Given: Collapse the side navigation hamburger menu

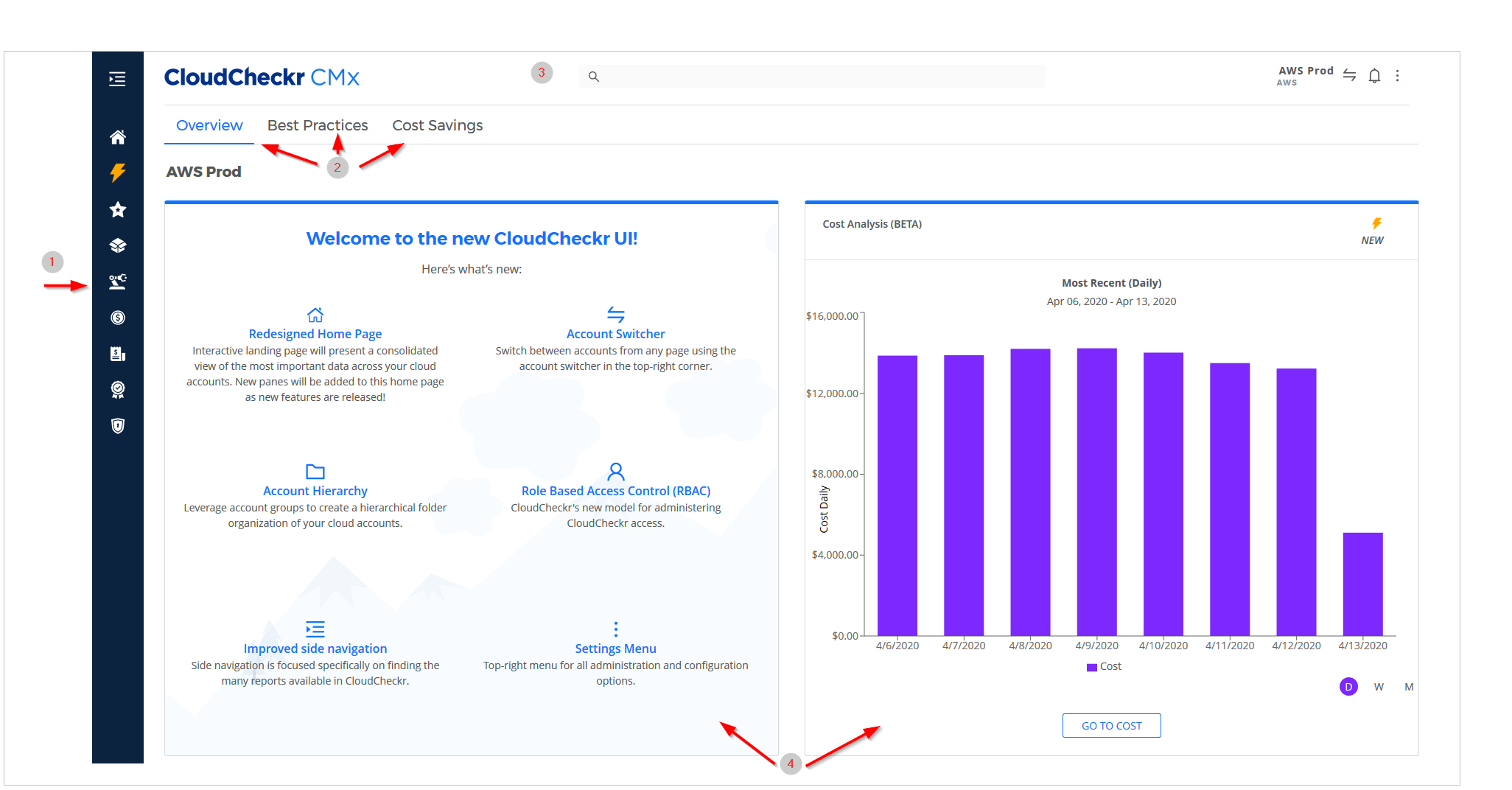Looking at the screenshot, I should click(117, 79).
